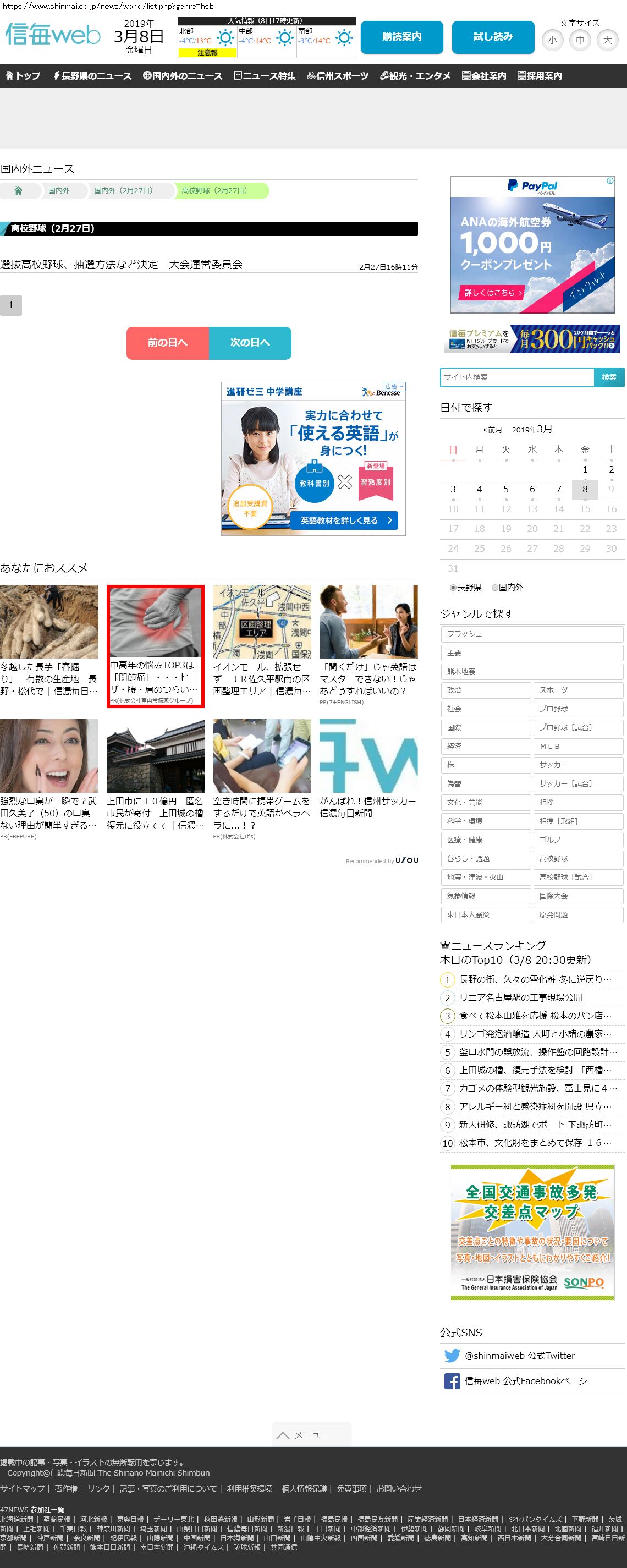Set font size to large (大)
The width and height of the screenshot is (627, 1568).
pyautogui.click(x=607, y=40)
